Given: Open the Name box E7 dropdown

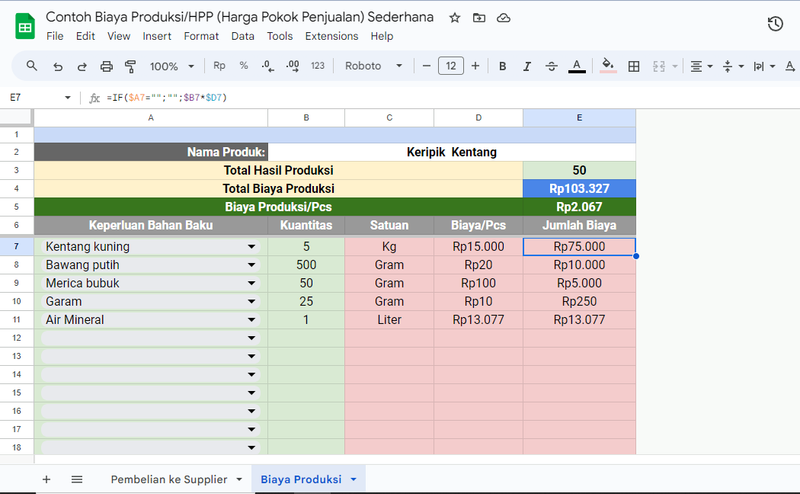Looking at the screenshot, I should click(x=67, y=97).
